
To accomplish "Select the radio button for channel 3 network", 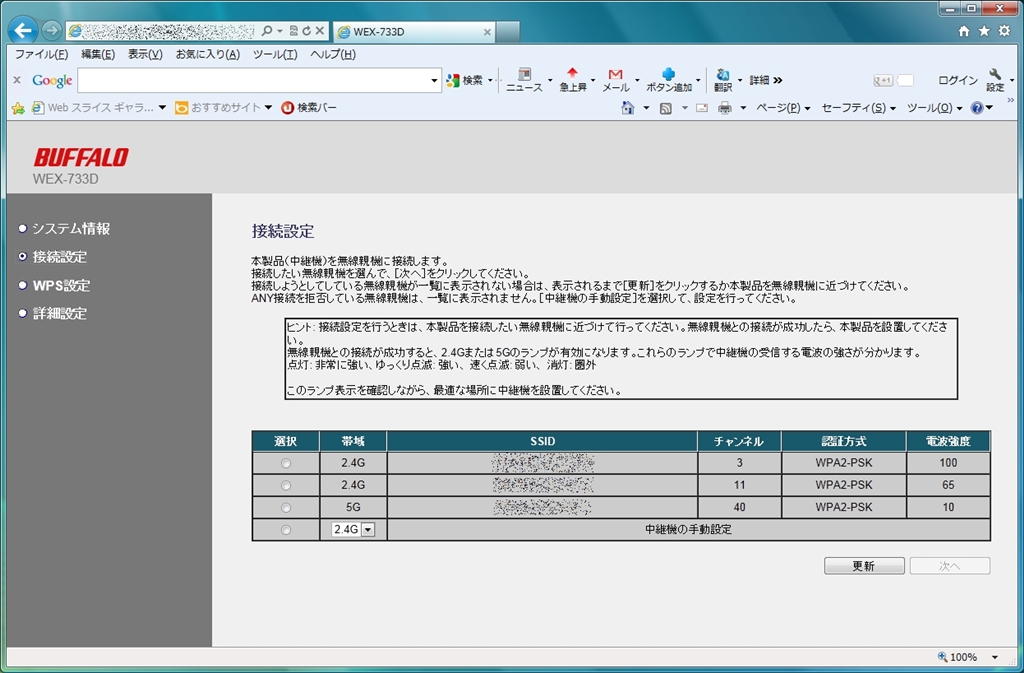I will pos(286,463).
